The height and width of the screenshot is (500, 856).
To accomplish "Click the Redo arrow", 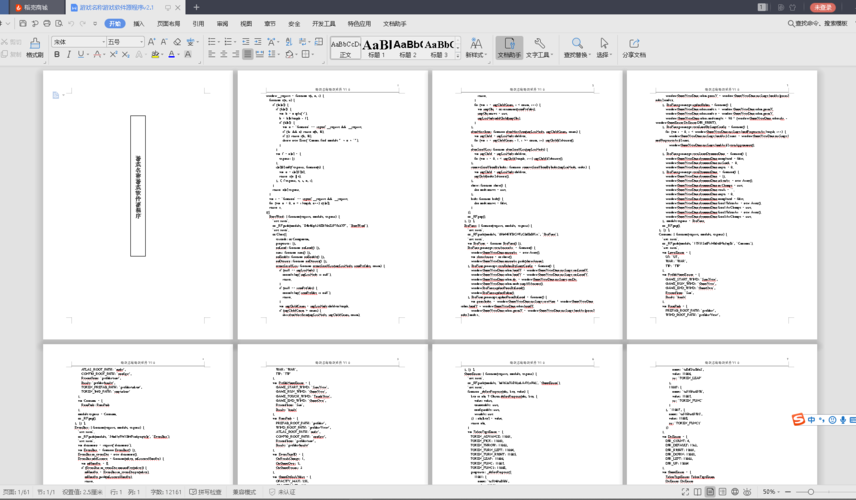I will 83,23.
